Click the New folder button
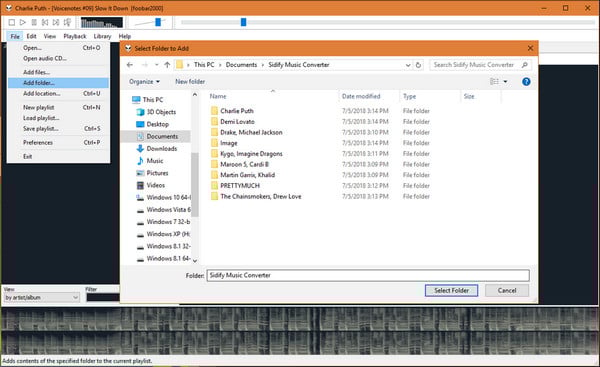Screen dimensions: 600x367 click(190, 82)
